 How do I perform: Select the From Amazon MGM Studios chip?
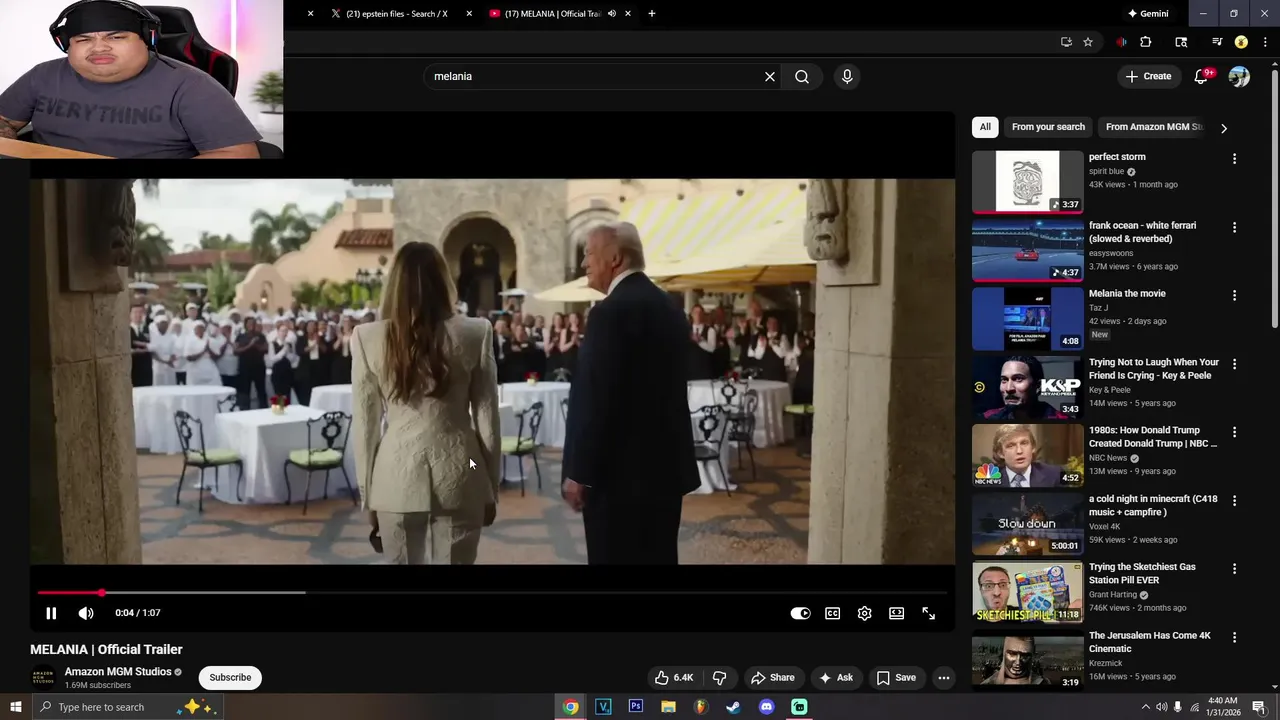(1154, 127)
